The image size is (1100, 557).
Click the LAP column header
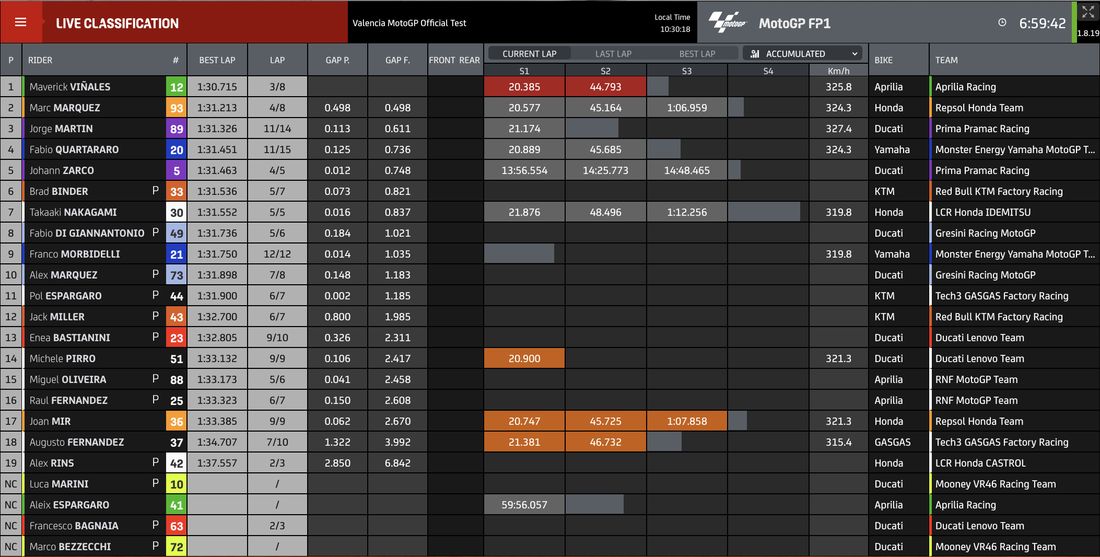point(277,60)
